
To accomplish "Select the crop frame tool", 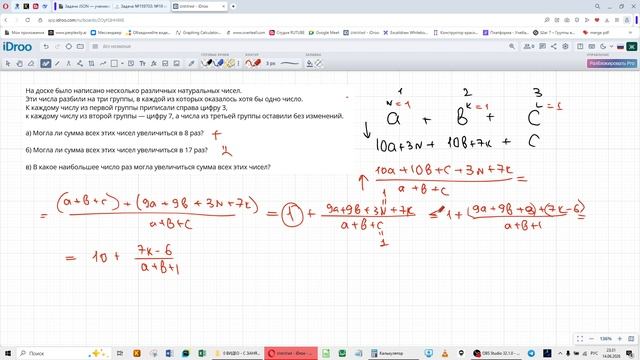I will click(x=91, y=63).
